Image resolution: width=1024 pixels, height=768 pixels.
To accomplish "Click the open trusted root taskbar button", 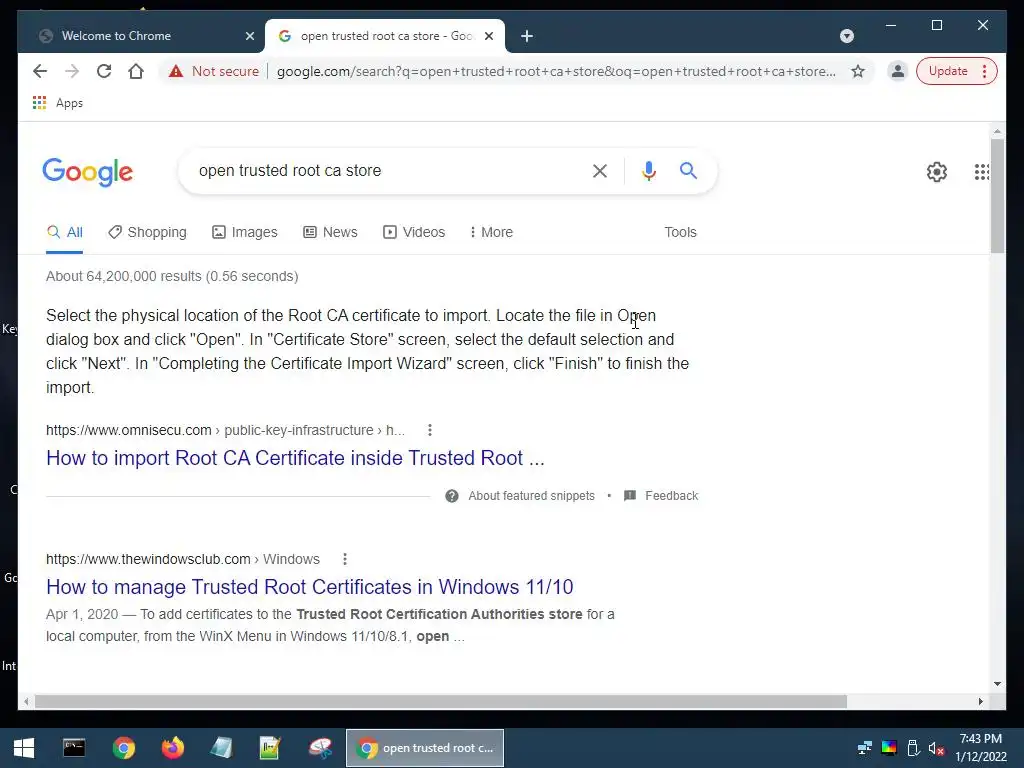I will (x=425, y=748).
